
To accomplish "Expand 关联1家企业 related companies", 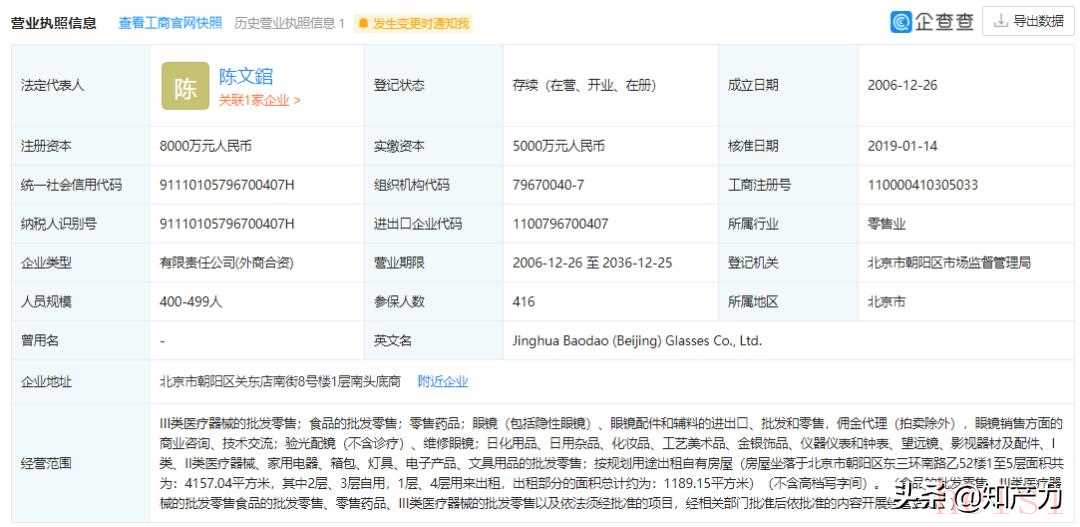I will click(260, 100).
